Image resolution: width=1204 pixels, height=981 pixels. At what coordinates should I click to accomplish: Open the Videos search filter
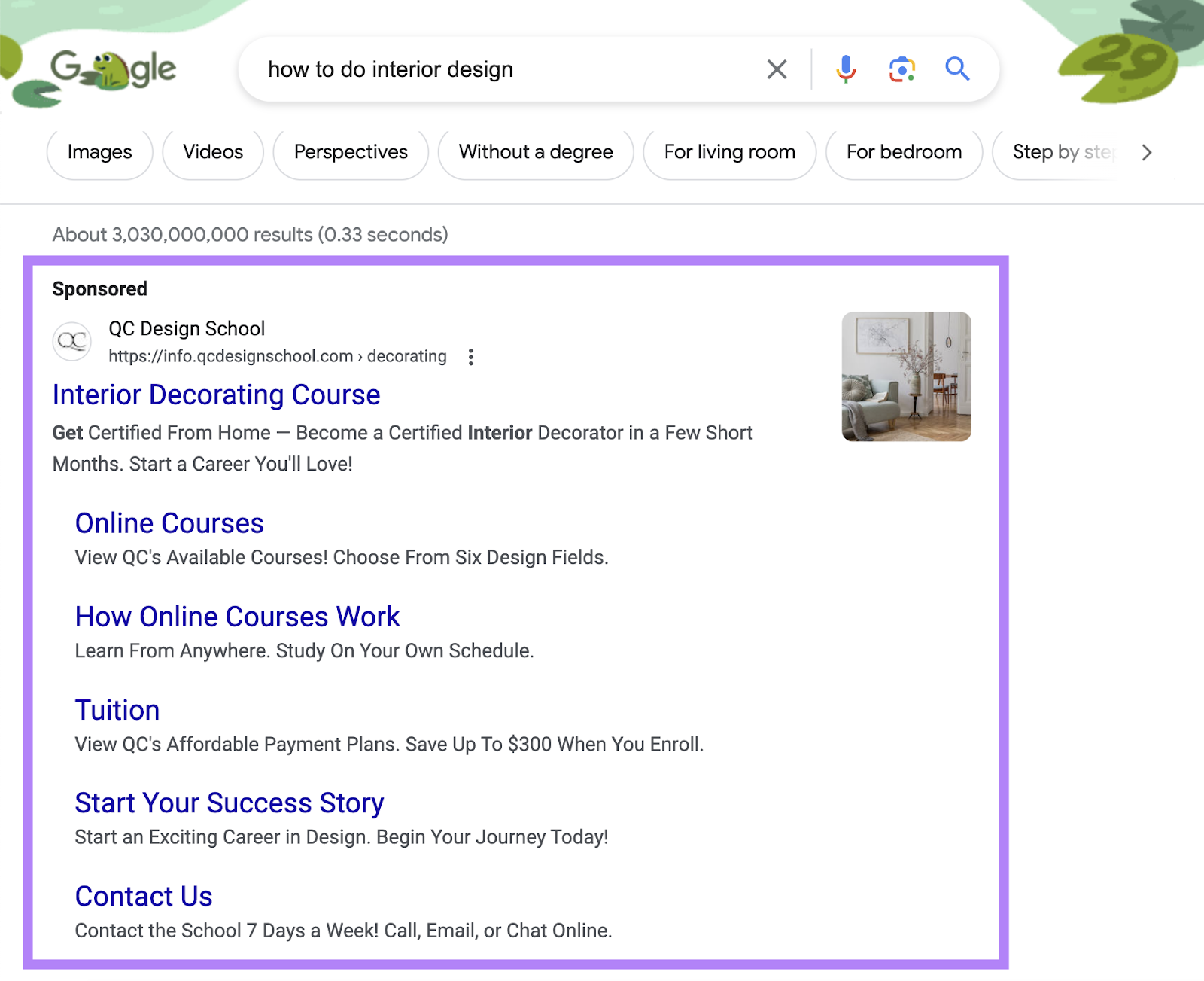tap(211, 152)
